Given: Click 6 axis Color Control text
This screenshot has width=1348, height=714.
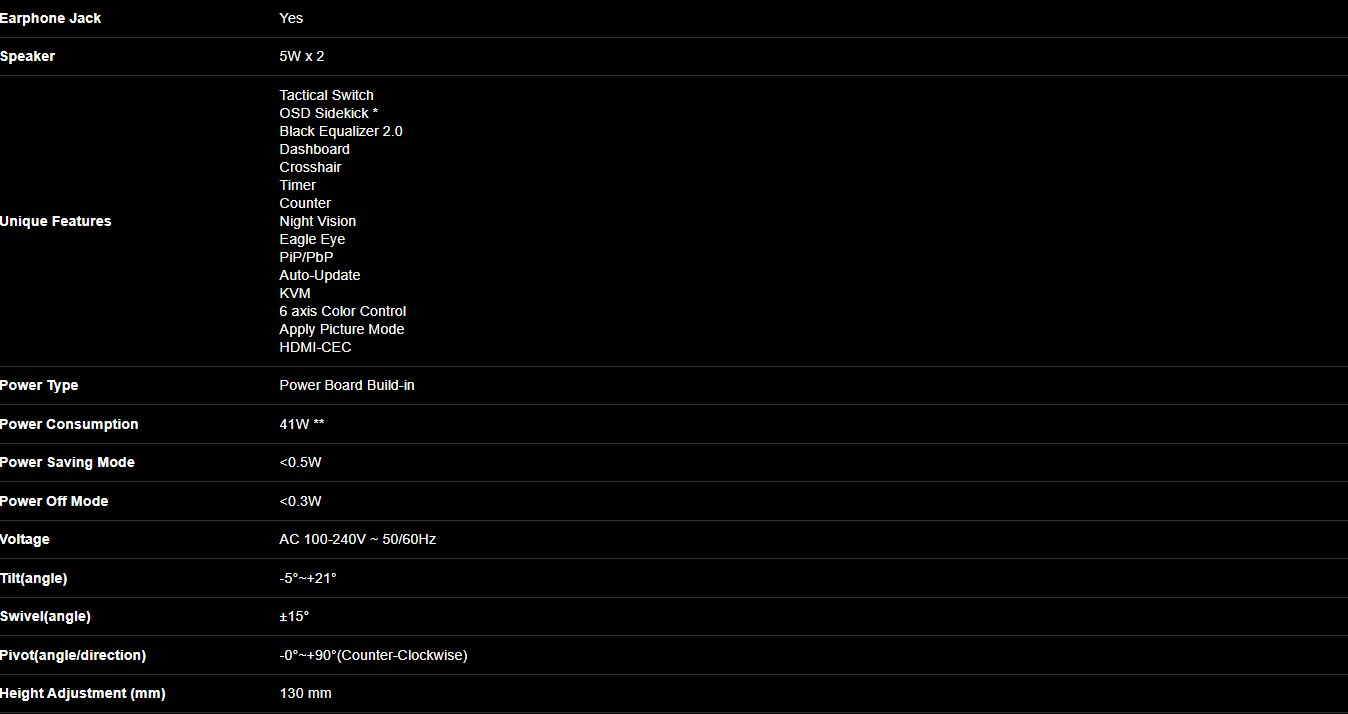Looking at the screenshot, I should [343, 311].
